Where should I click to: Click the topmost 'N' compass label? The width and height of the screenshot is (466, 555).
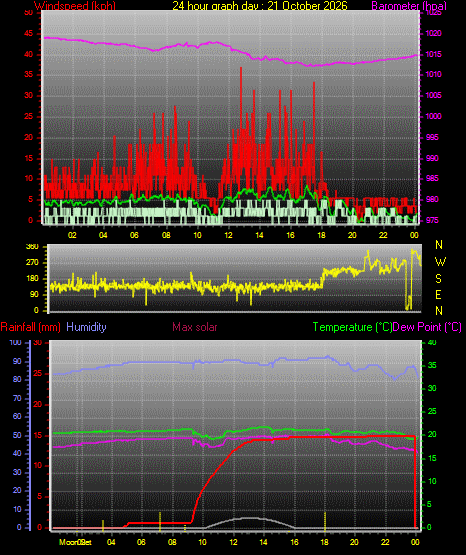coord(439,244)
